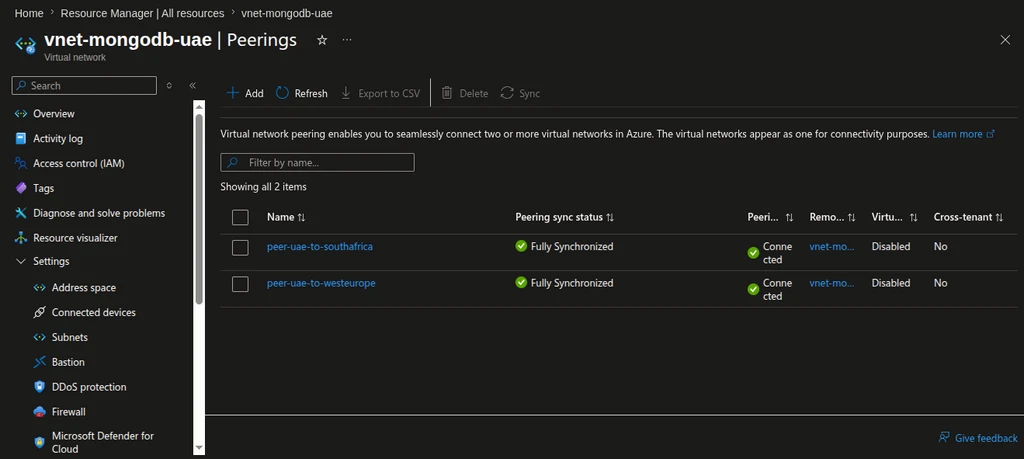The width and height of the screenshot is (1024, 459).
Task: Focus the sidebar Search field
Action: [84, 86]
